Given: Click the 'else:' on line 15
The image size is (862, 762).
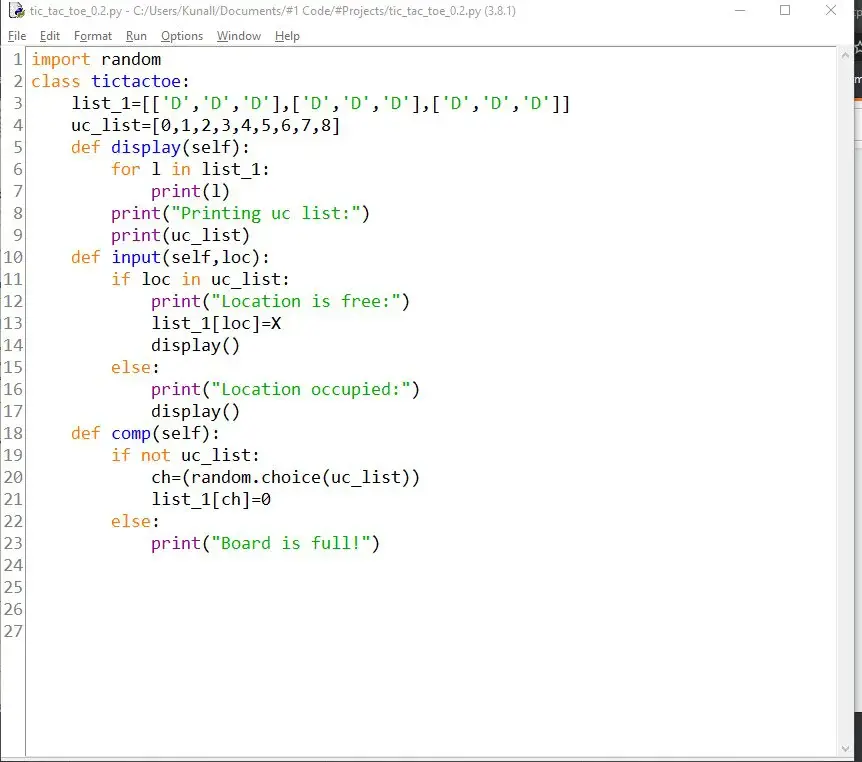Looking at the screenshot, I should (x=135, y=367).
